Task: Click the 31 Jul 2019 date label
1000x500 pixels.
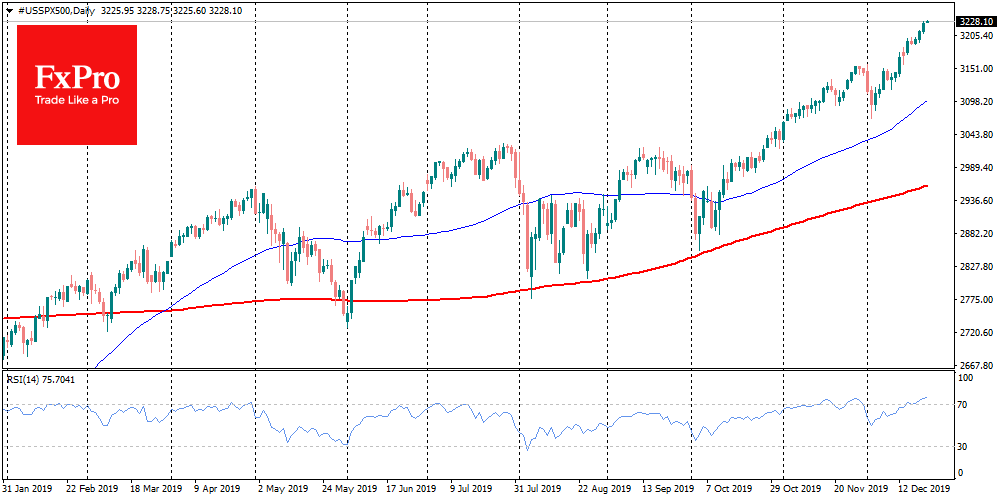Action: 532,489
